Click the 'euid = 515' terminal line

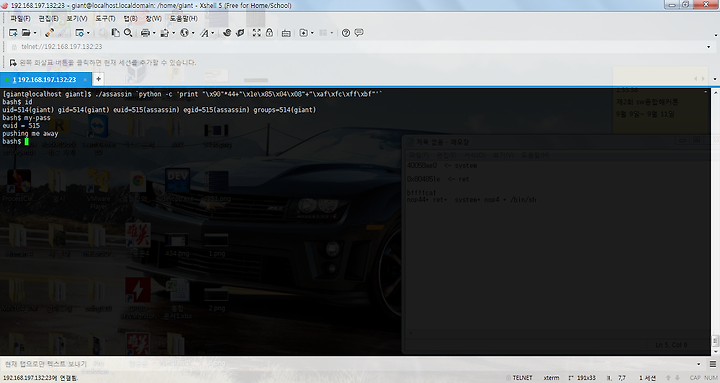21,126
